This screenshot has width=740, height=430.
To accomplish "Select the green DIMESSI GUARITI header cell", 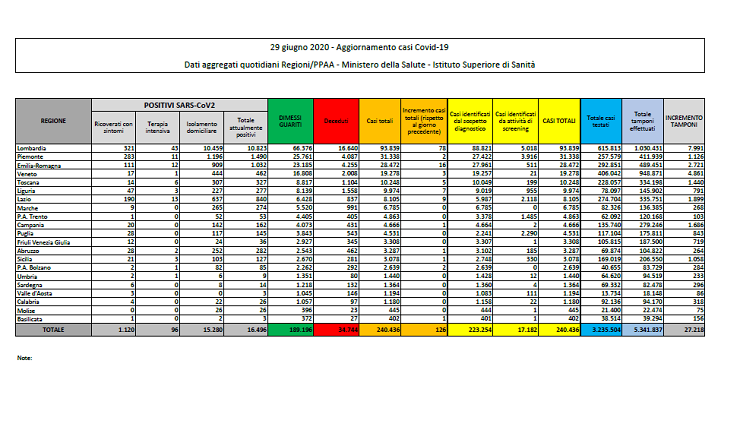I will [x=290, y=119].
